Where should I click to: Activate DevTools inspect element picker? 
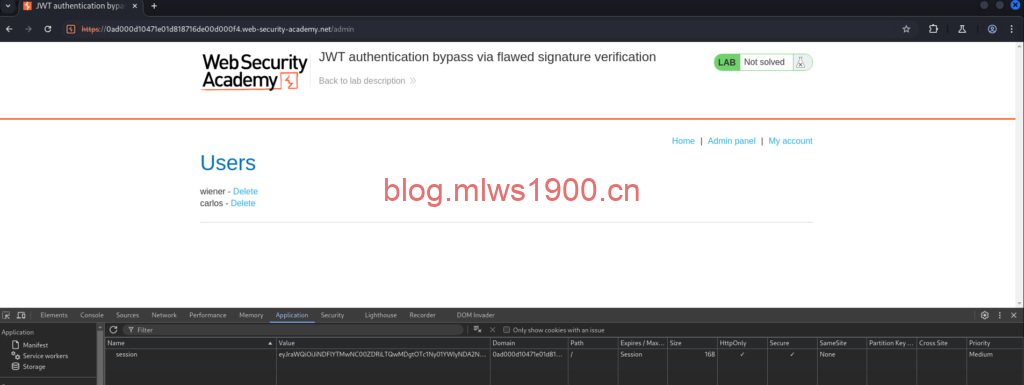pos(7,315)
